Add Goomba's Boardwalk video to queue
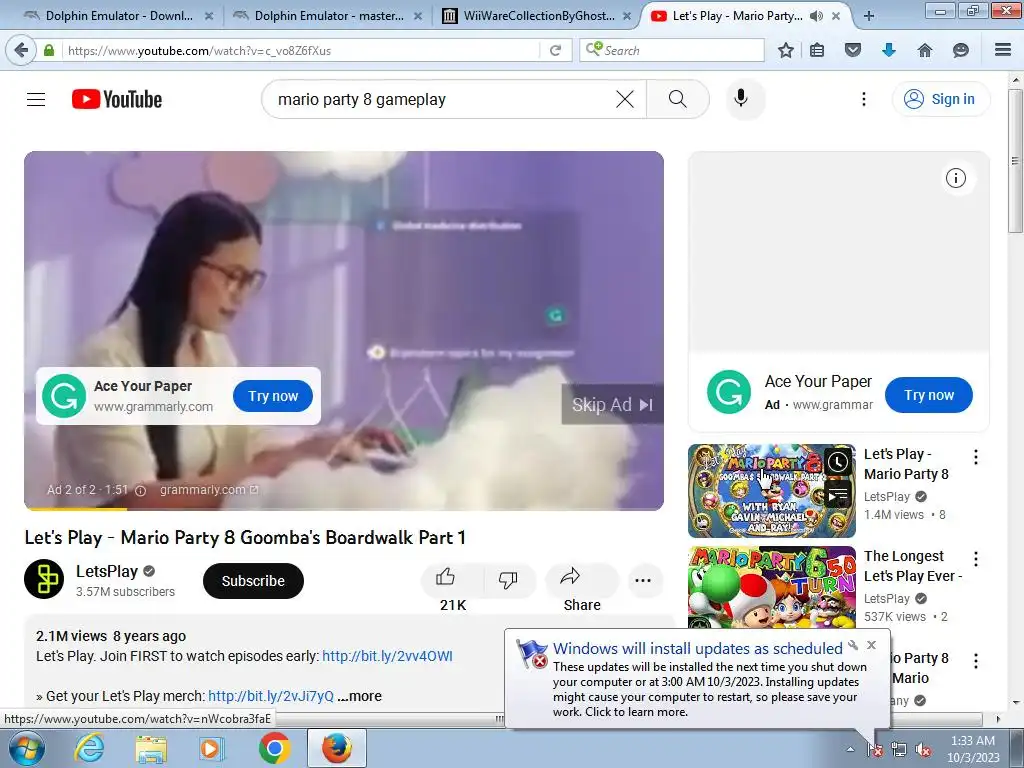1024x768 pixels. [838, 496]
